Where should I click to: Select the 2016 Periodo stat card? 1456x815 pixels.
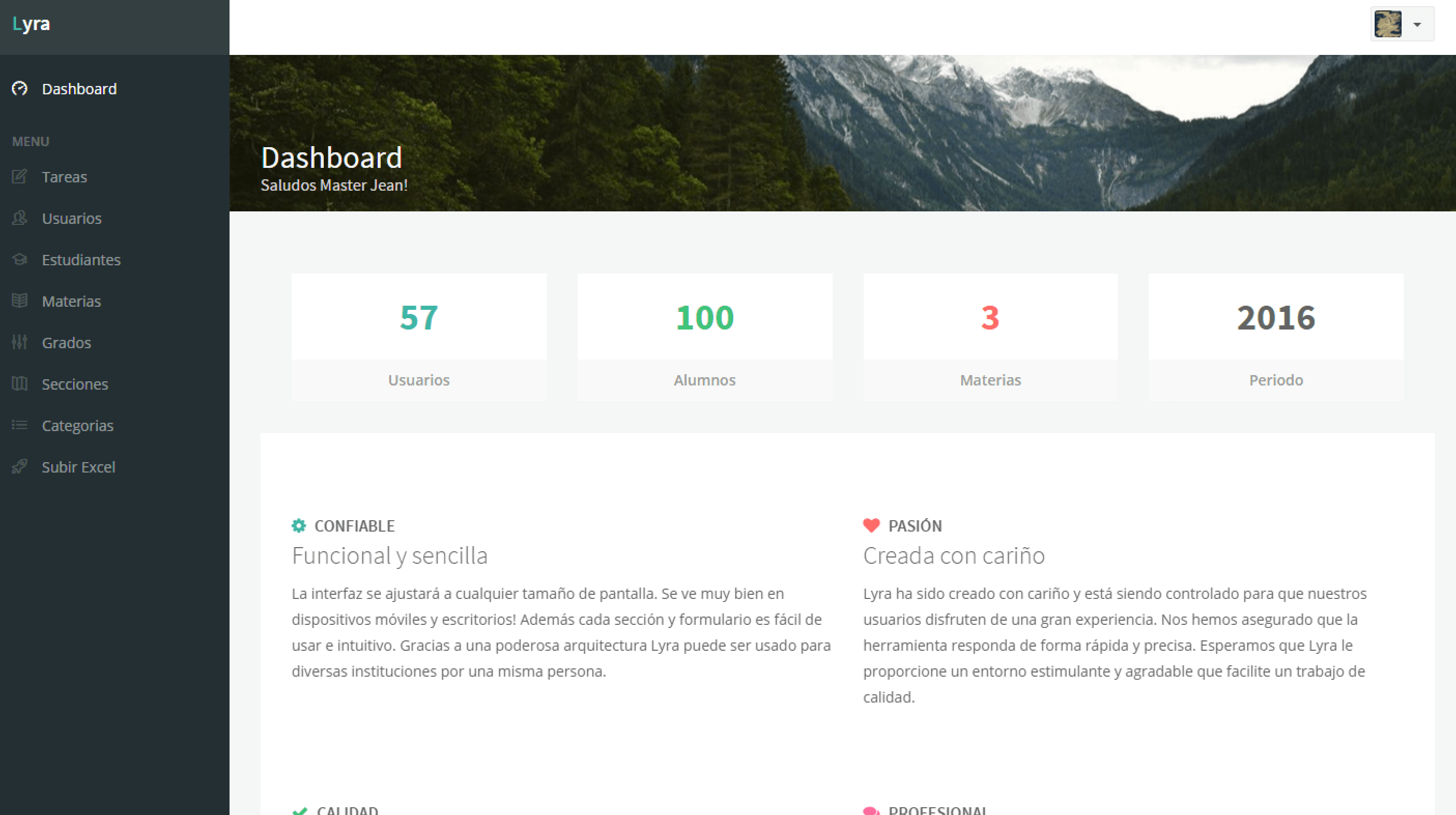[x=1276, y=337]
